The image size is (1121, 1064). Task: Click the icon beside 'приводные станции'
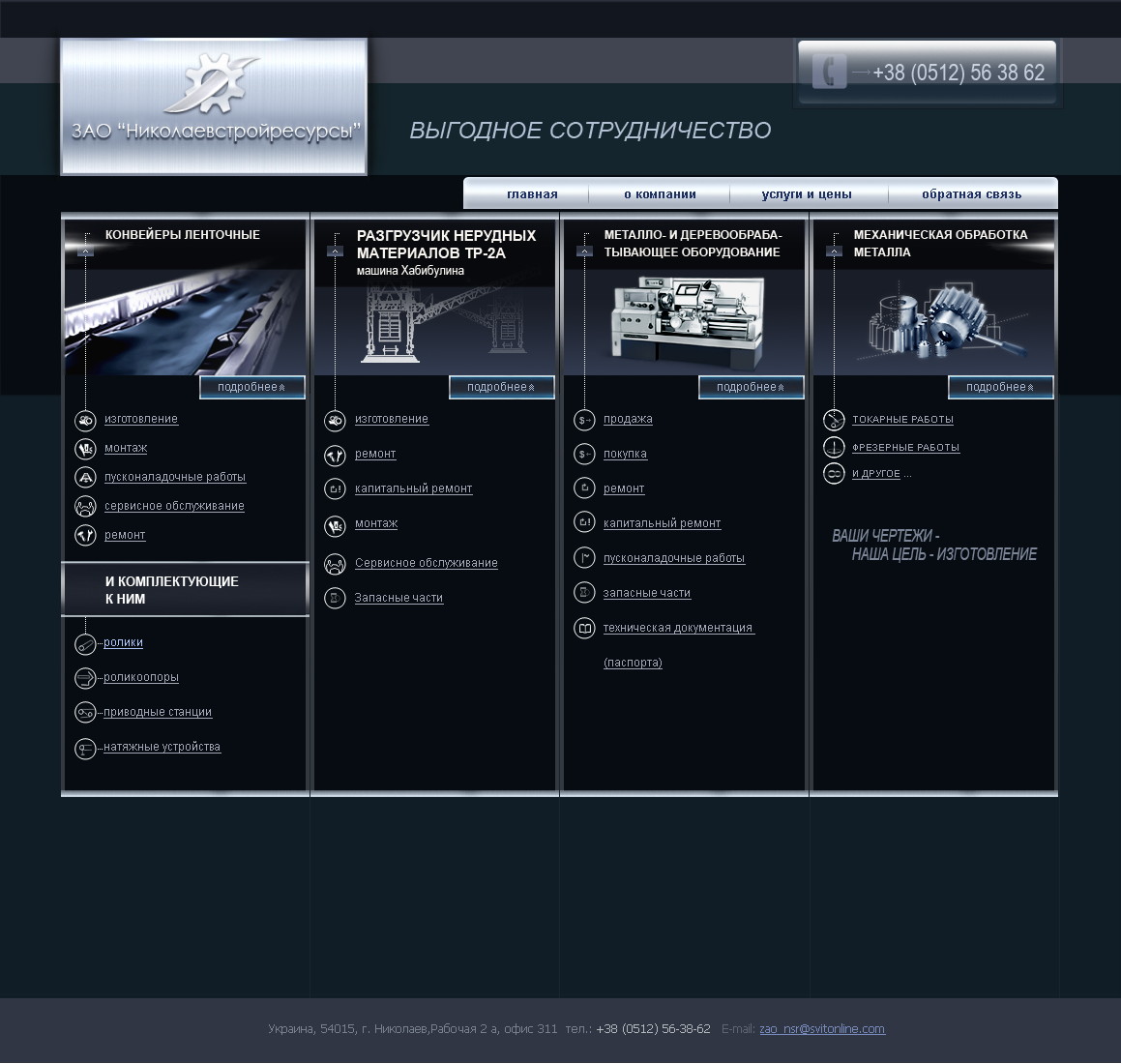85,713
